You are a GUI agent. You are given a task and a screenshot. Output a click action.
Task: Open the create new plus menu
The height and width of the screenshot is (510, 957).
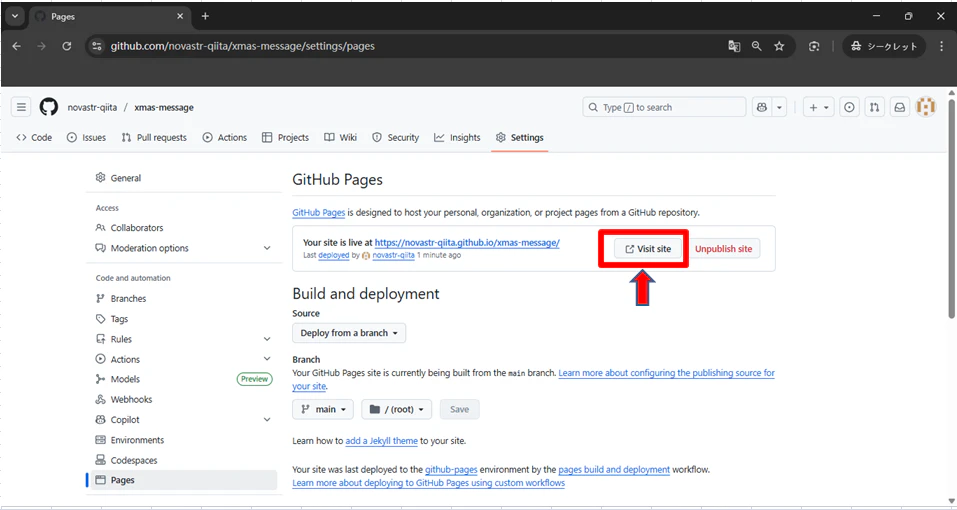pos(818,107)
